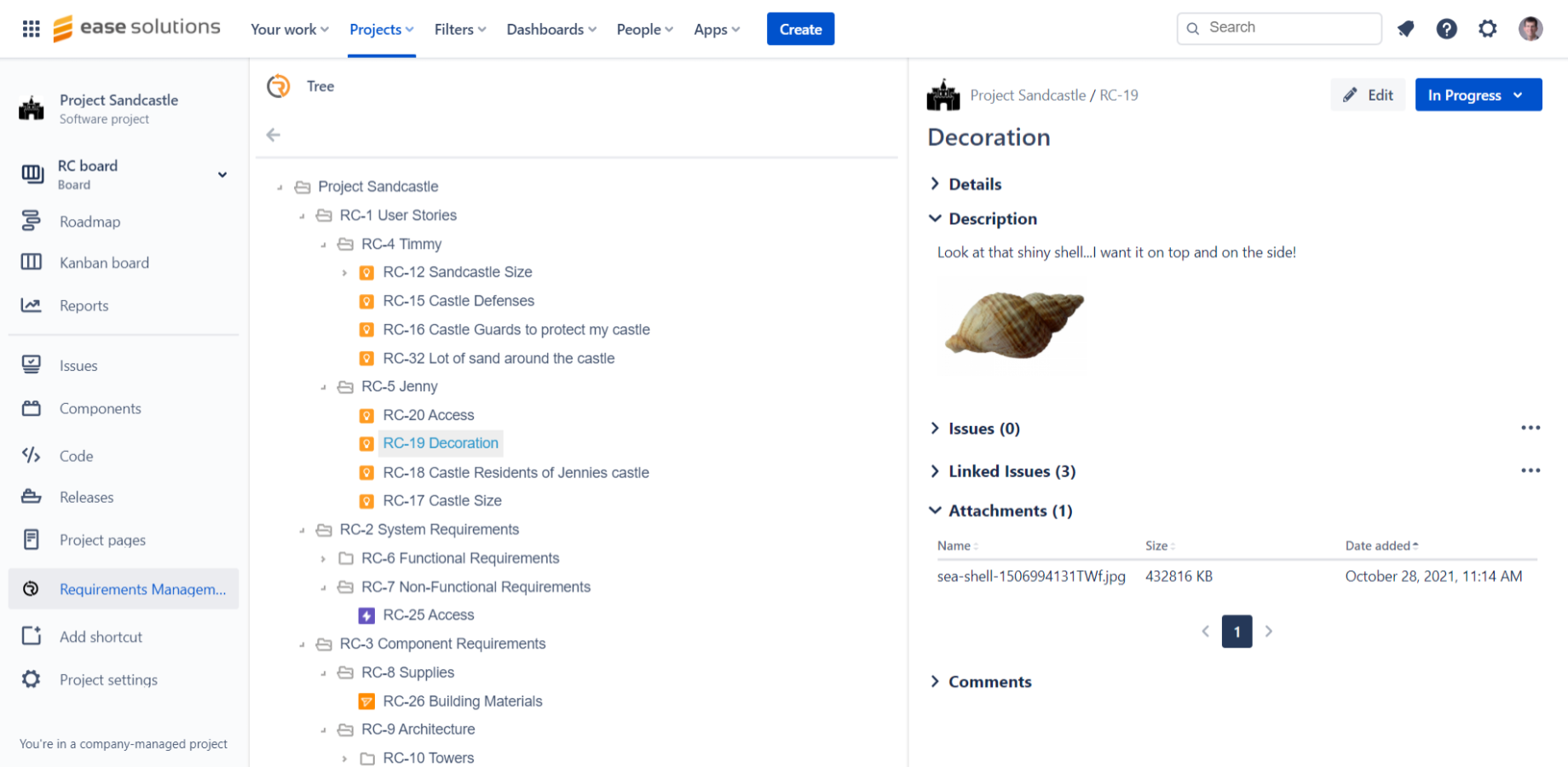Click in the Search field
1568x767 pixels.
[x=1279, y=28]
